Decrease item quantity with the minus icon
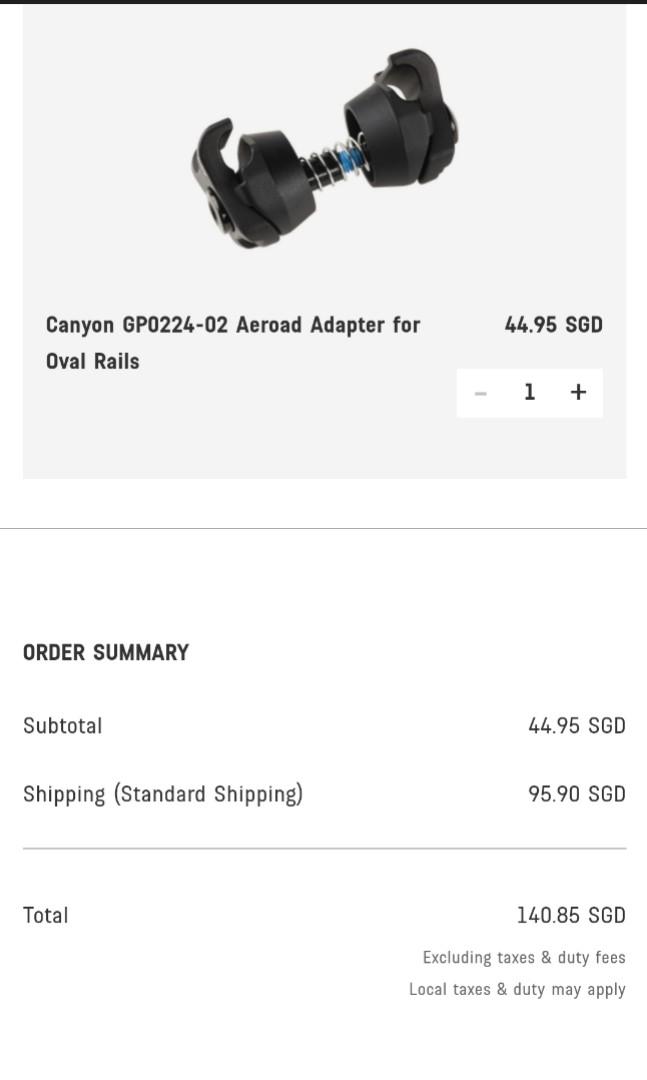647x1080 pixels. pyautogui.click(x=481, y=392)
